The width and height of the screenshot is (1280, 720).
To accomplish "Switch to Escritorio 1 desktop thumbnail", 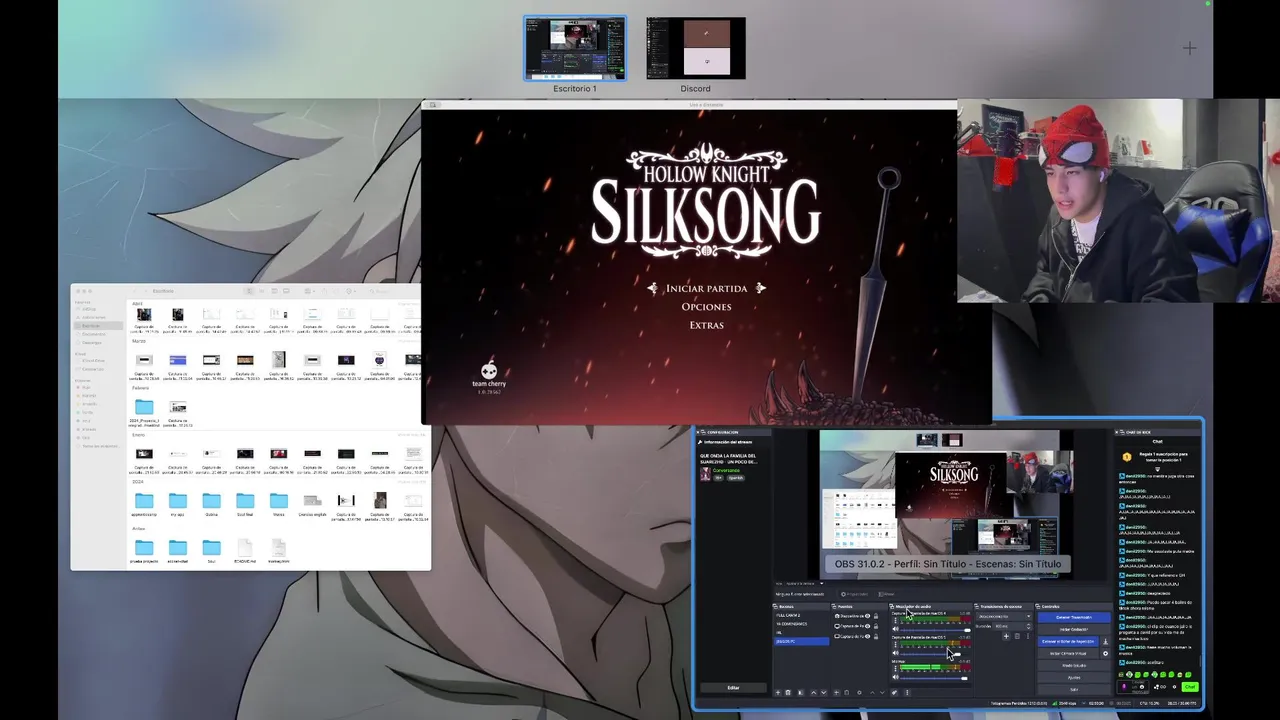I will [575, 48].
